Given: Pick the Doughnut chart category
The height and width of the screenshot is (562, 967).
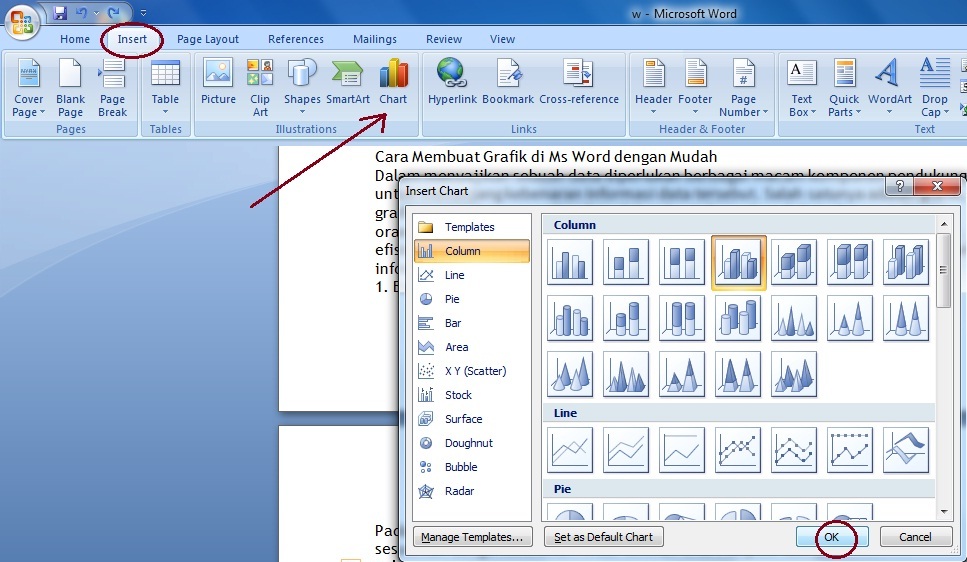Looking at the screenshot, I should [x=472, y=443].
